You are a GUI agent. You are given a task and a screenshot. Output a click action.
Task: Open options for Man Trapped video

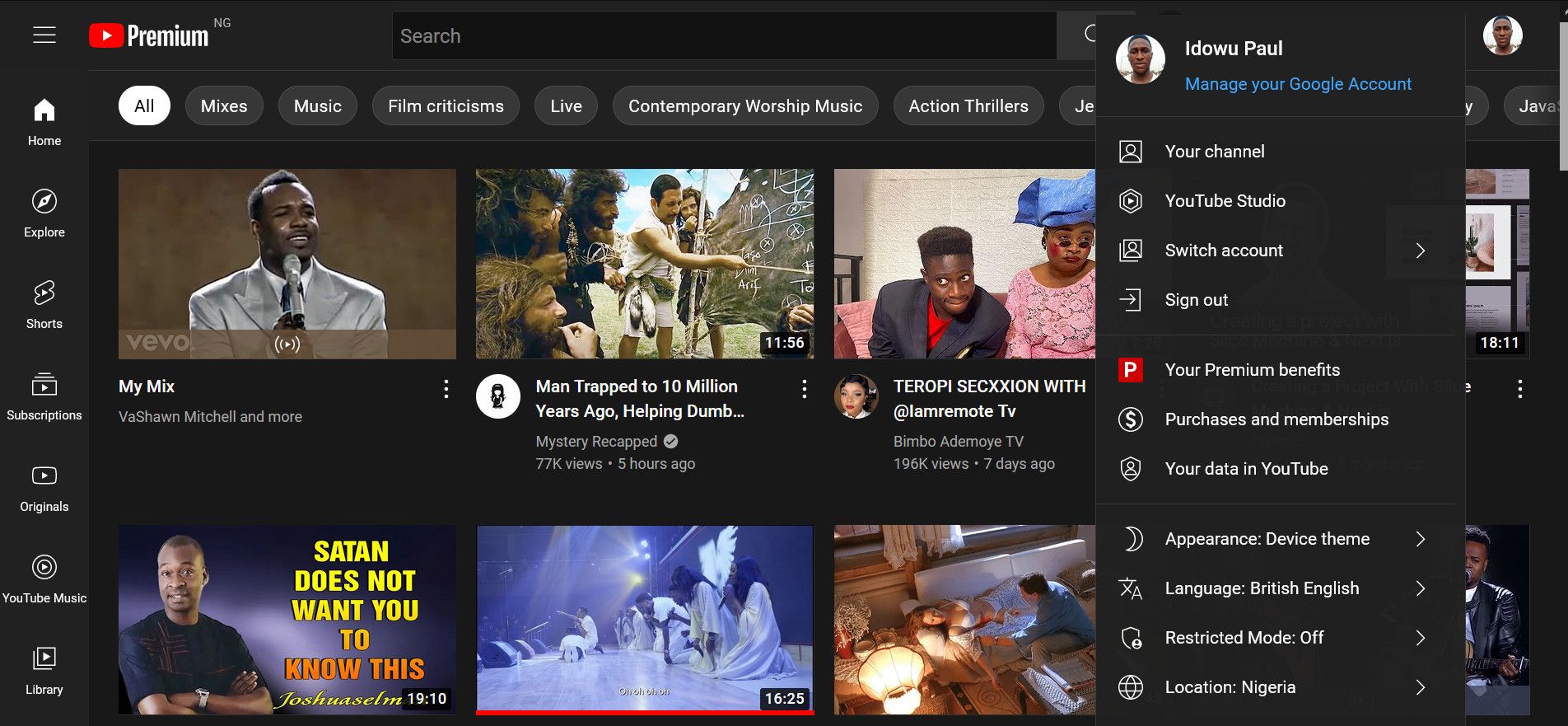tap(805, 389)
